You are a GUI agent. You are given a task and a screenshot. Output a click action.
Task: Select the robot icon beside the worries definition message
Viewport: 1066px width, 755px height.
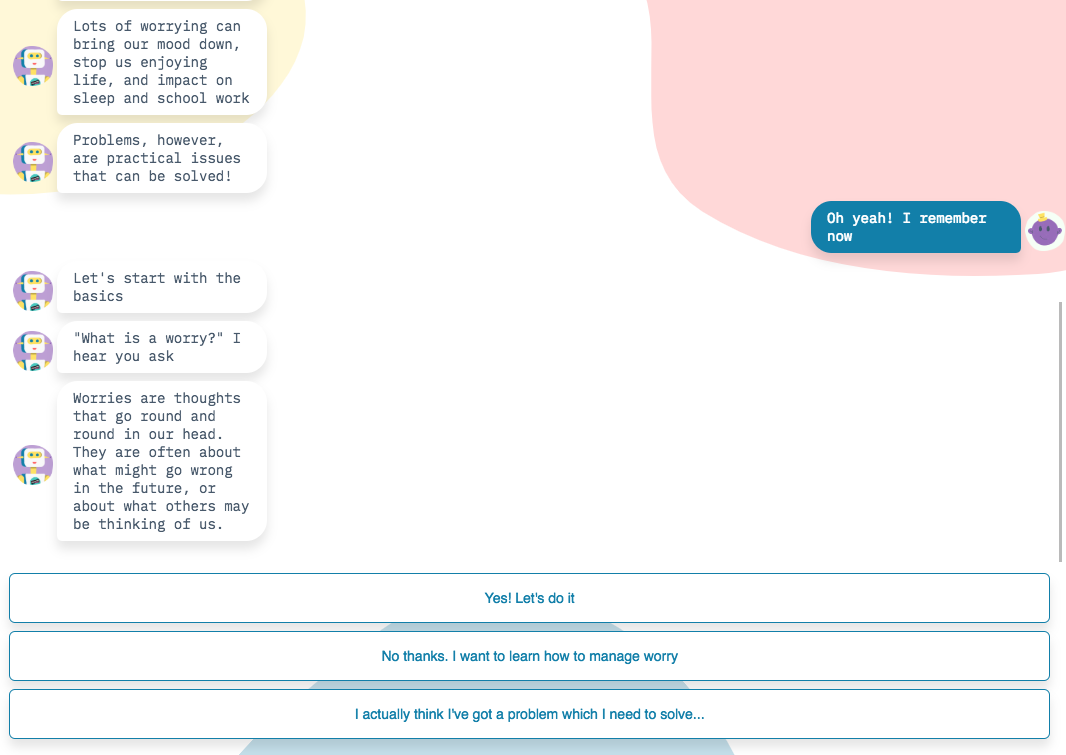[33, 465]
